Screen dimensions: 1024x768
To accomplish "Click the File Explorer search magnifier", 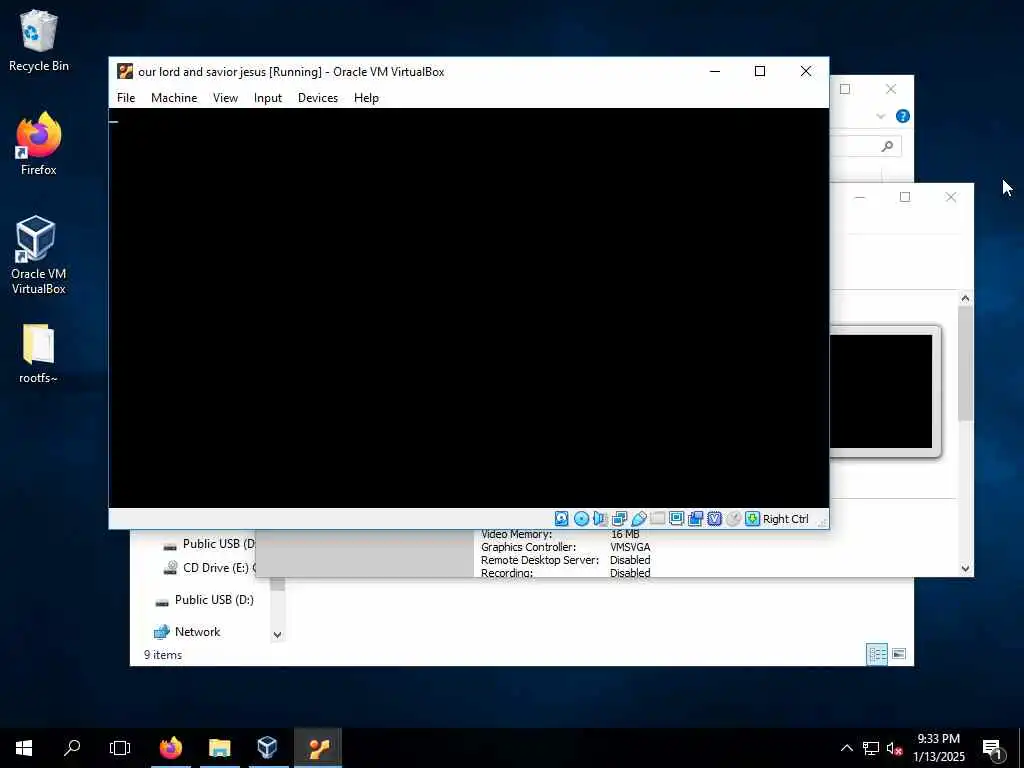I will click(887, 146).
